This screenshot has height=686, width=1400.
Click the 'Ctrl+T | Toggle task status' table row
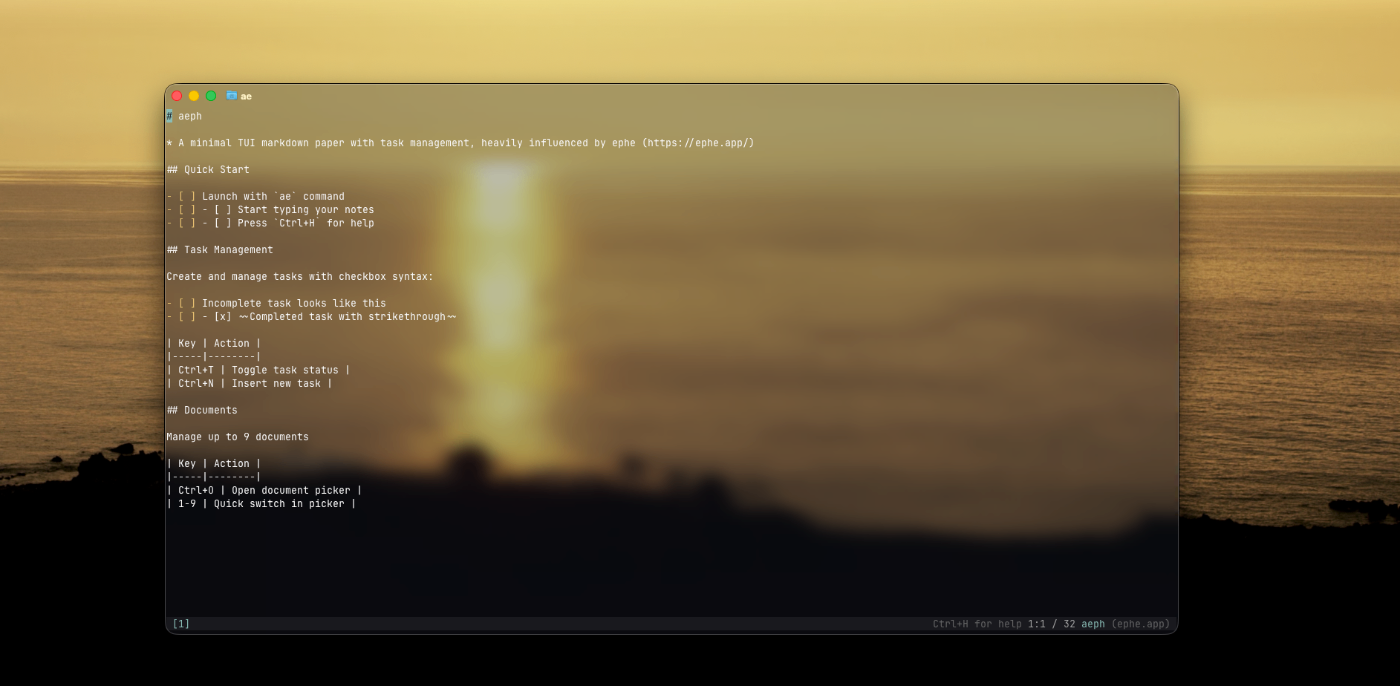click(x=258, y=370)
